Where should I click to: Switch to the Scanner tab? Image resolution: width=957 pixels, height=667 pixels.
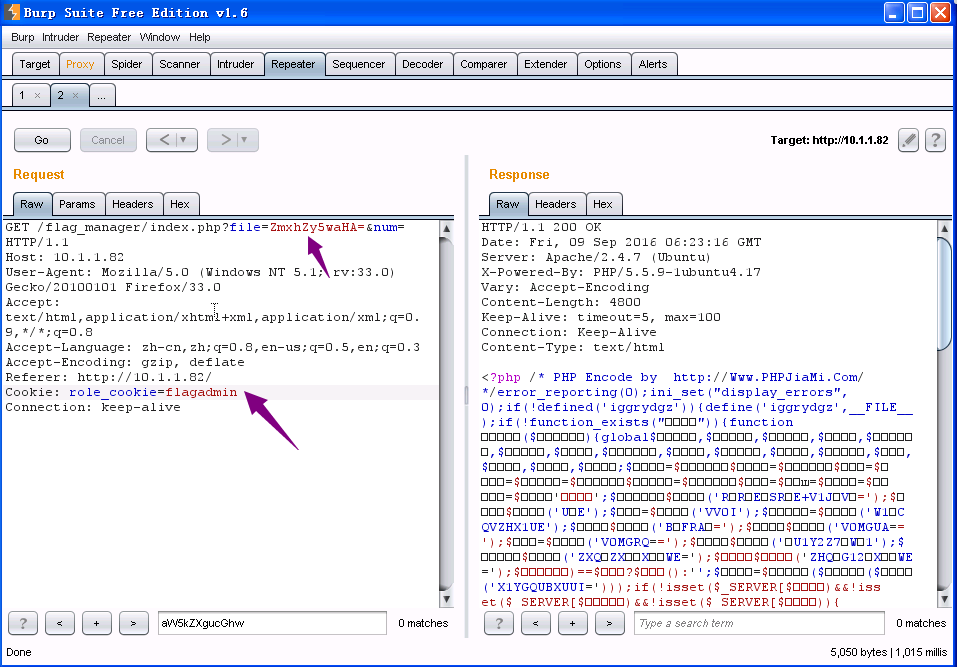click(179, 64)
